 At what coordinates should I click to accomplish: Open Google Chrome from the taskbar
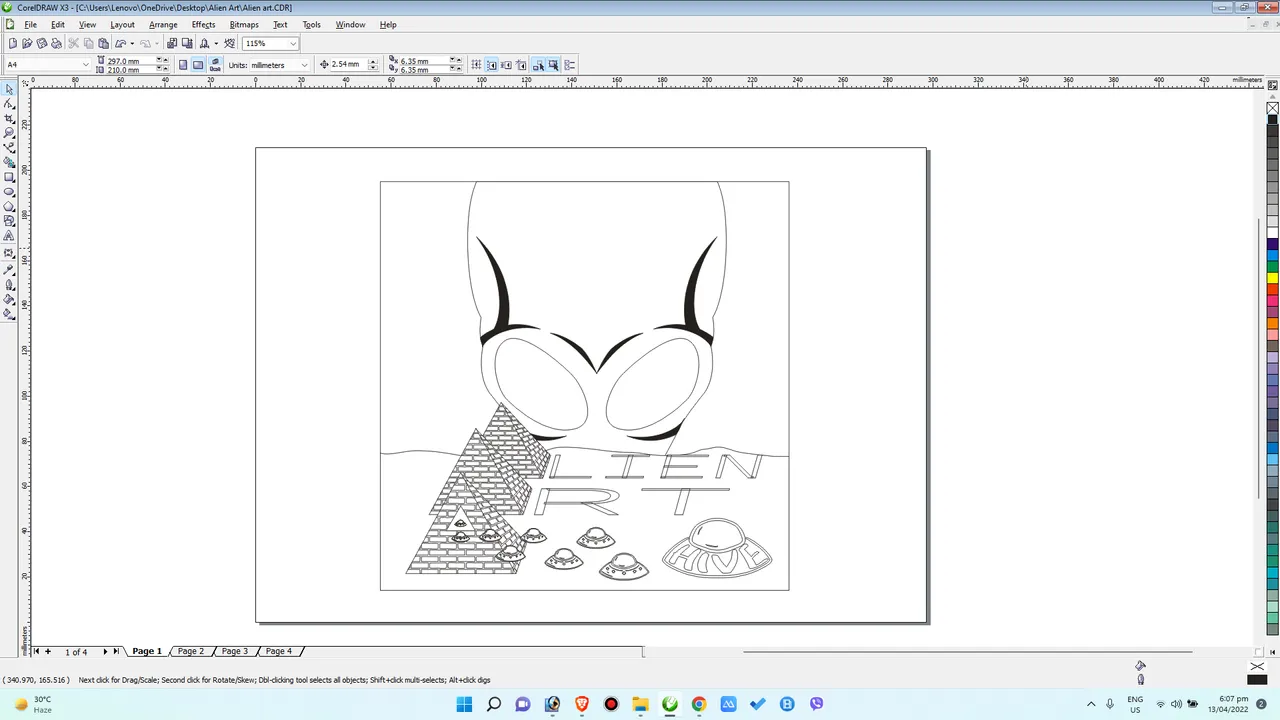pyautogui.click(x=699, y=704)
